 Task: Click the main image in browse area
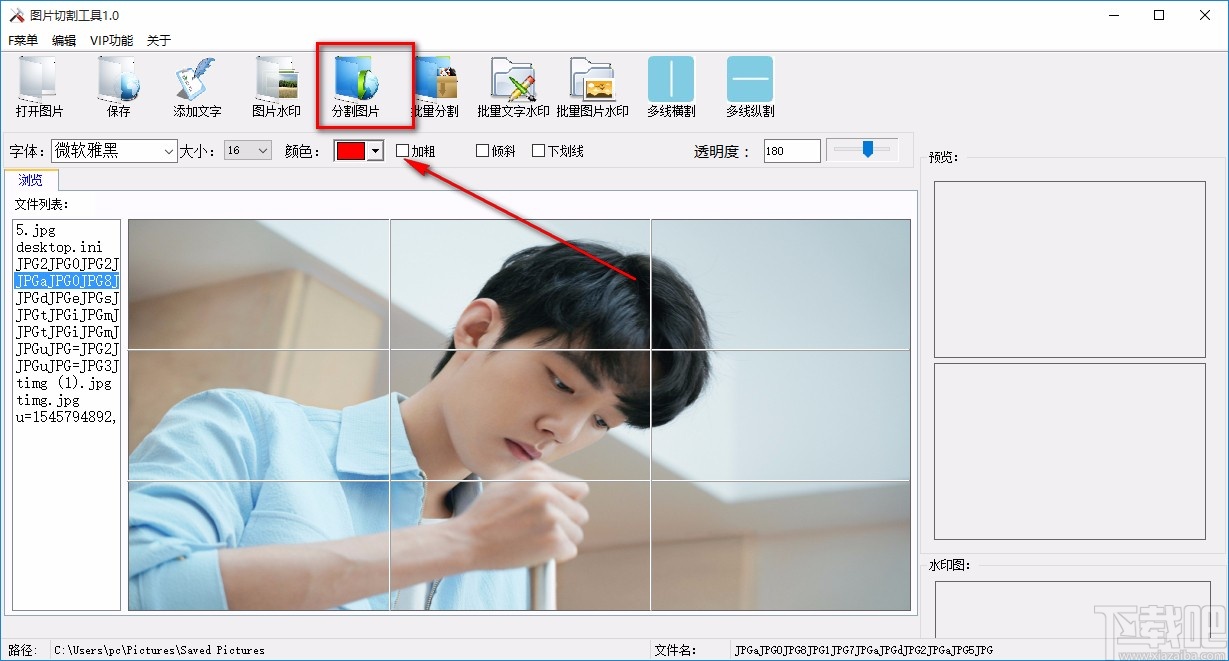coord(519,415)
